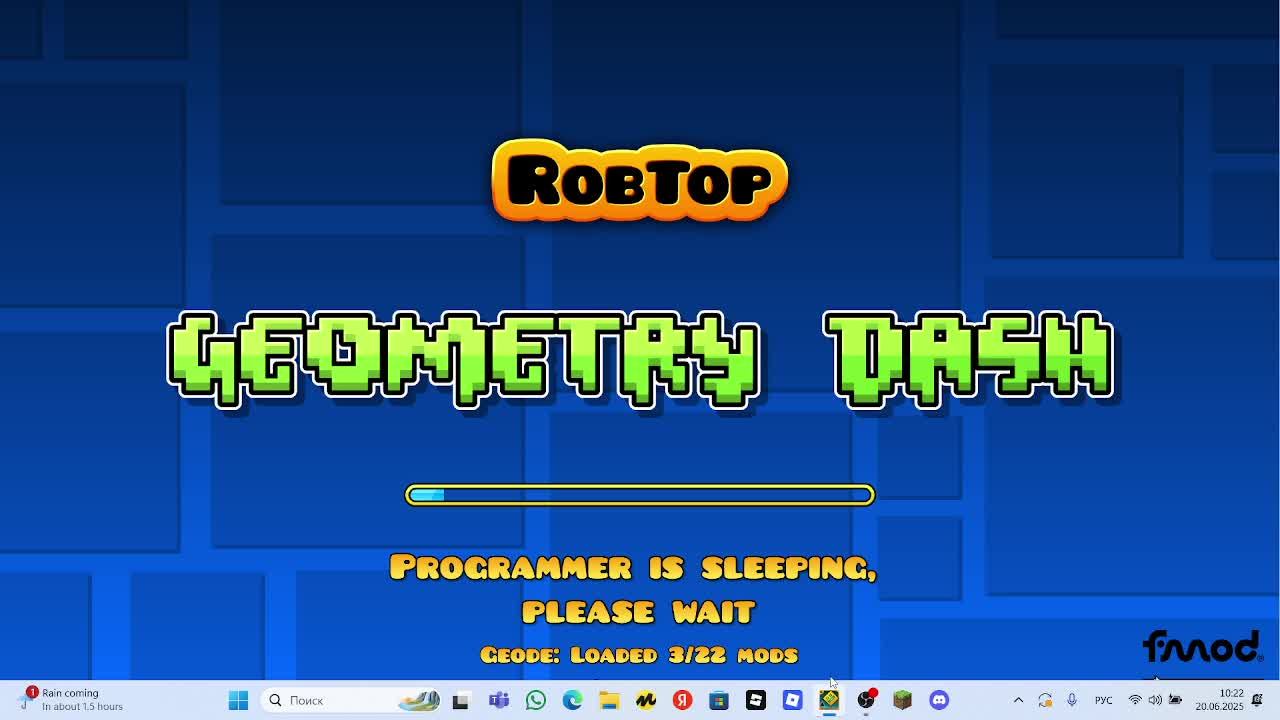Launch Yandex browser red Я icon

[x=682, y=700]
